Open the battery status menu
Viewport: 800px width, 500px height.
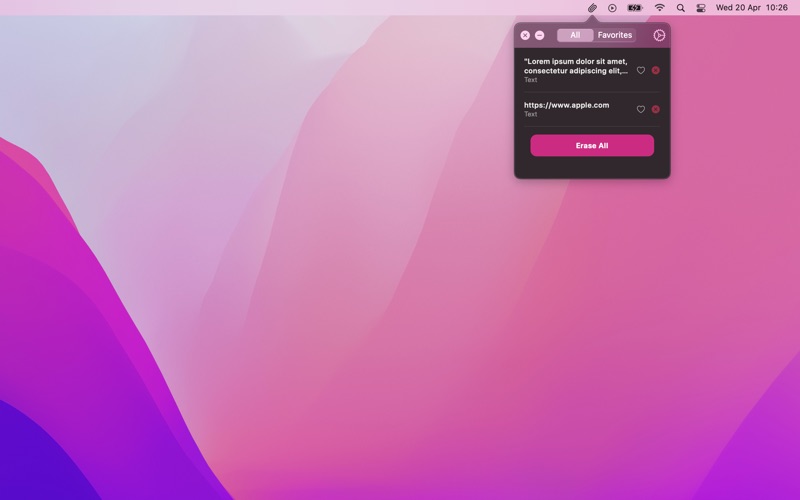point(635,8)
